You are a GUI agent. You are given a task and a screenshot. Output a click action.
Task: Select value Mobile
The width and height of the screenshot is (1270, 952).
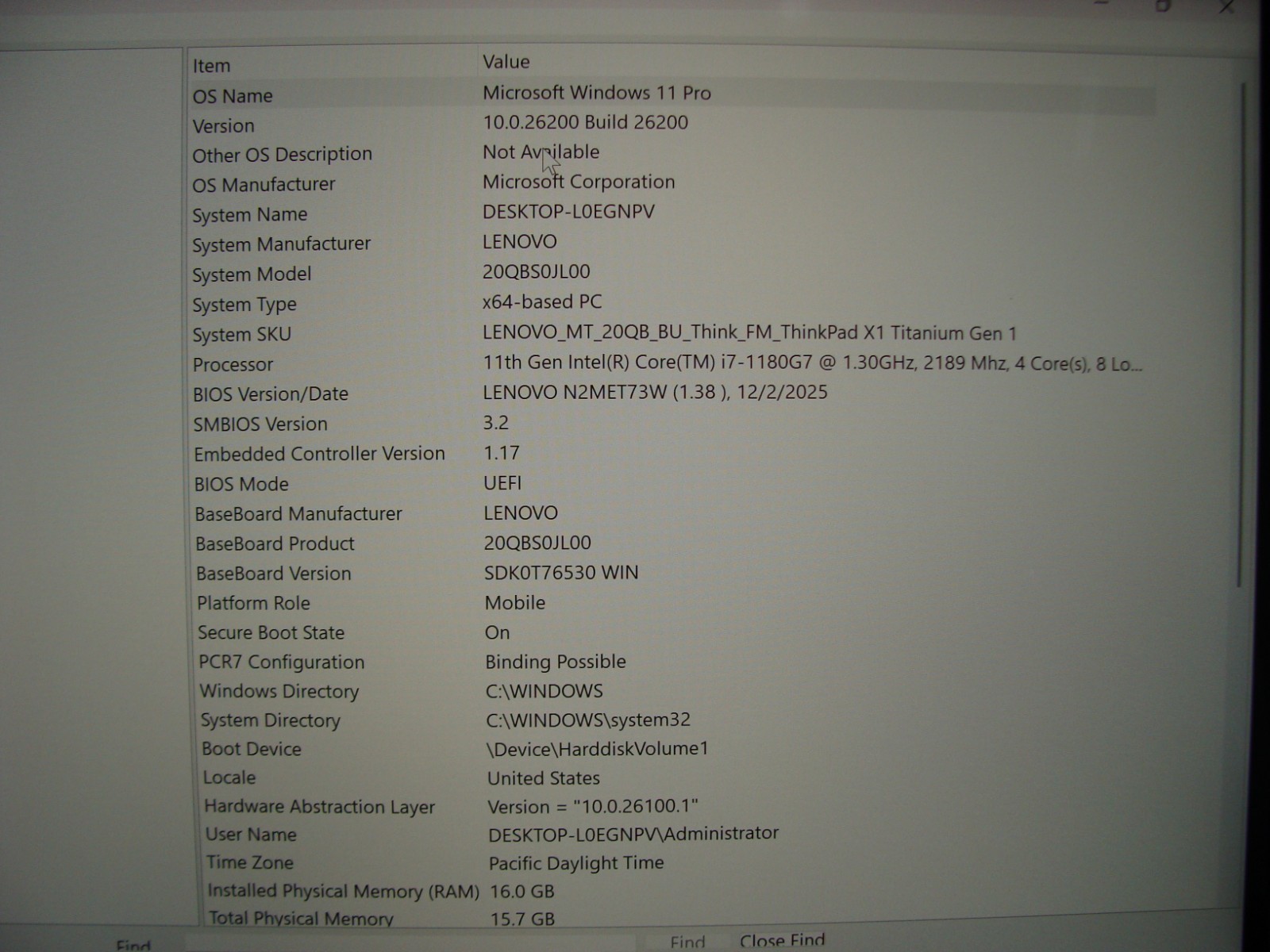click(x=515, y=603)
